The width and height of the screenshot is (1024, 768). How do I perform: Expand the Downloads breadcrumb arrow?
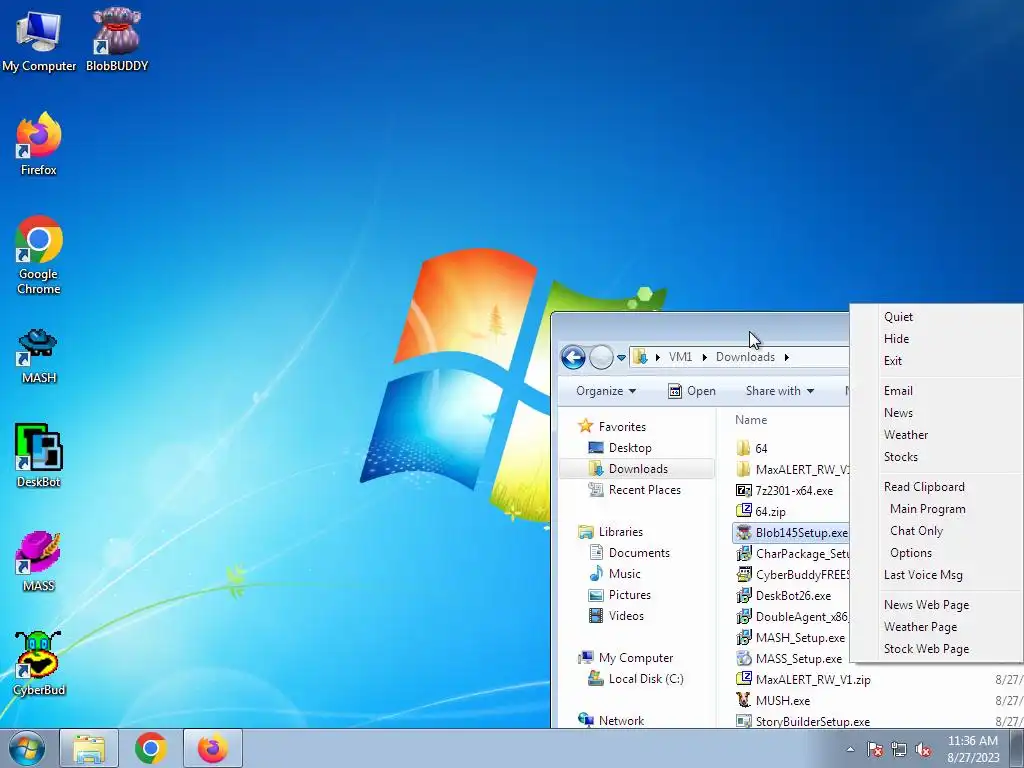click(786, 357)
